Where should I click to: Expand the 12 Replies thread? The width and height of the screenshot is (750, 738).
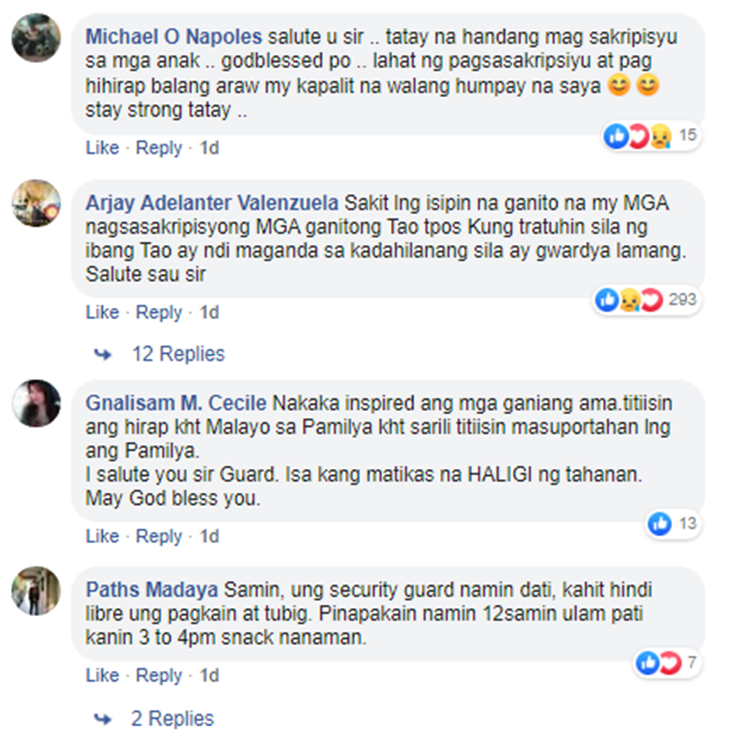(x=178, y=354)
